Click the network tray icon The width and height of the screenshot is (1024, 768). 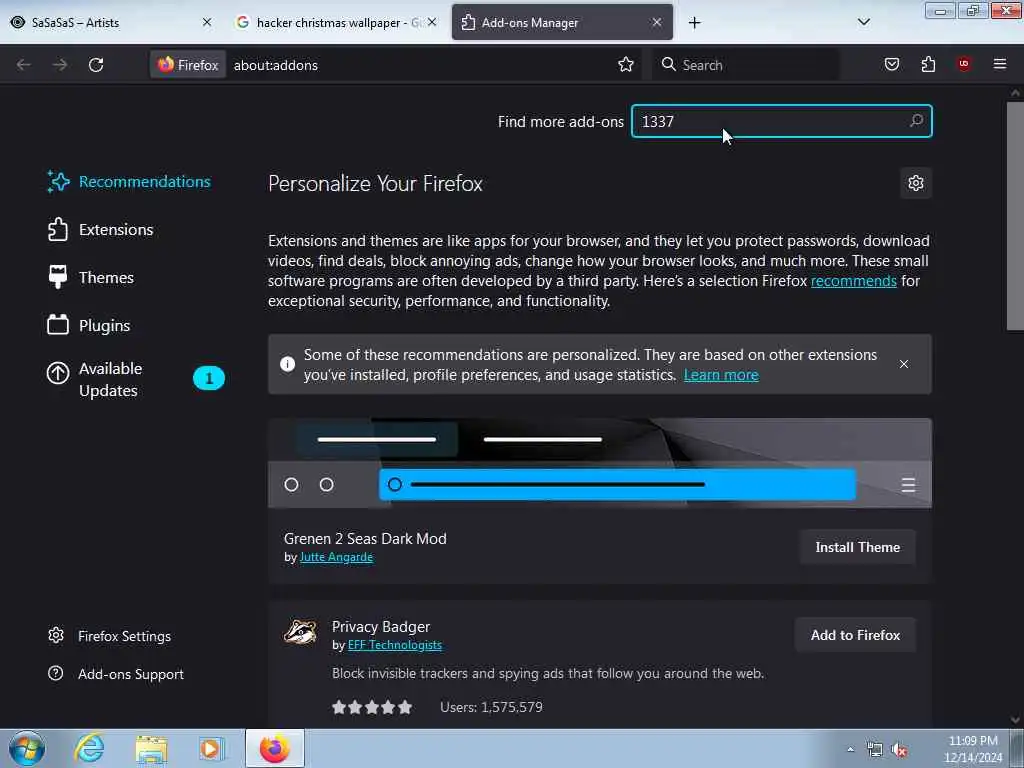pyautogui.click(x=874, y=750)
